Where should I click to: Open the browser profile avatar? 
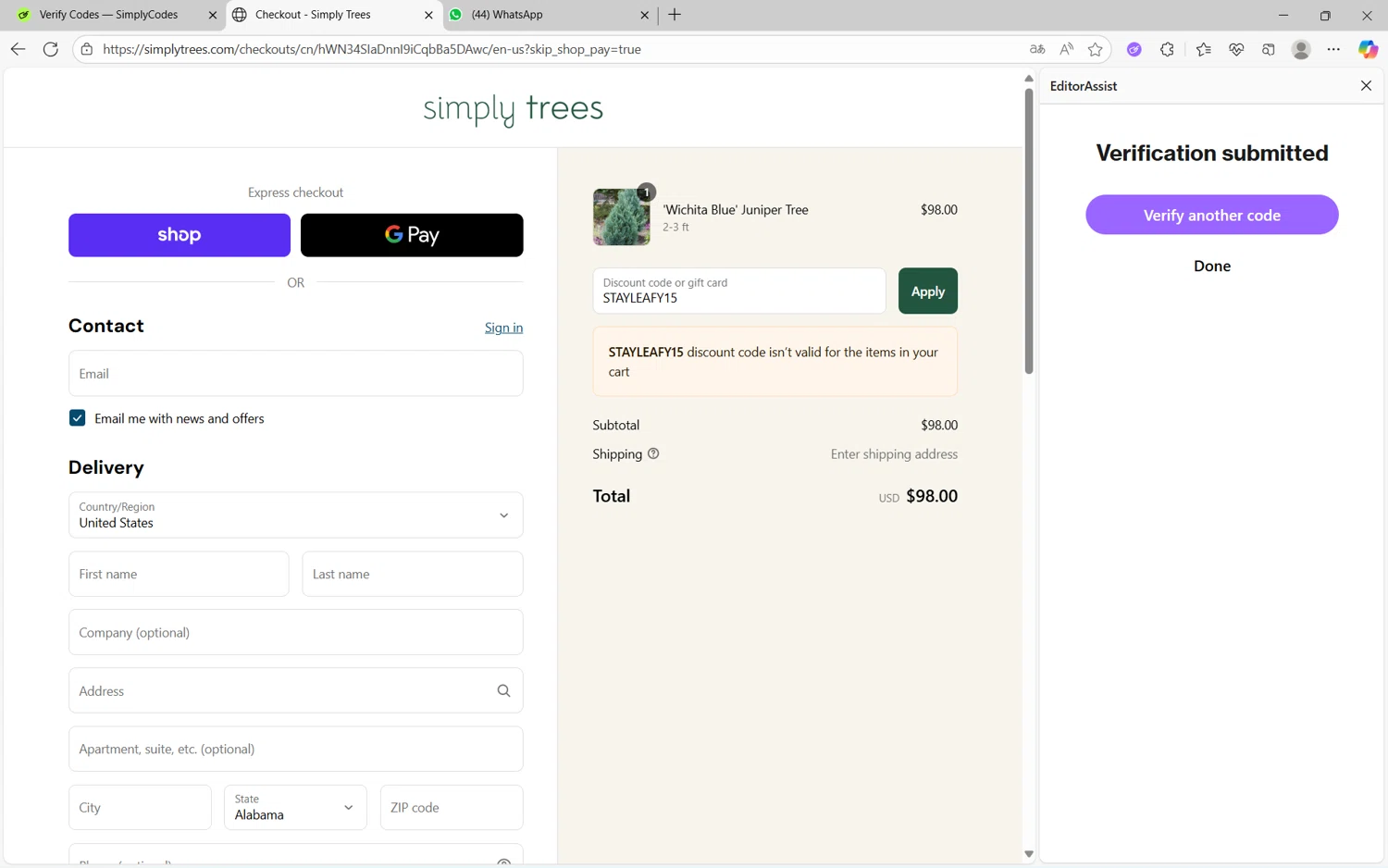tap(1301, 49)
